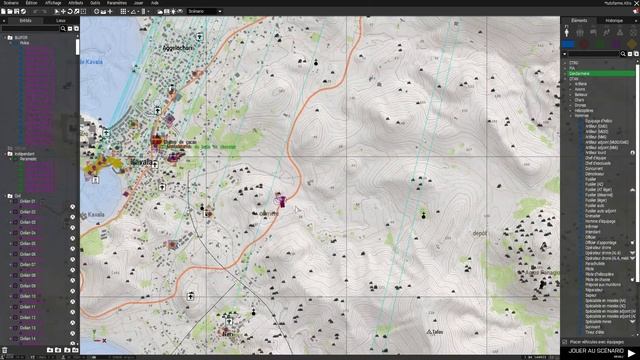Screen dimensions: 640x360
Task: Open the environment weather settings icon
Action: click(160, 11)
